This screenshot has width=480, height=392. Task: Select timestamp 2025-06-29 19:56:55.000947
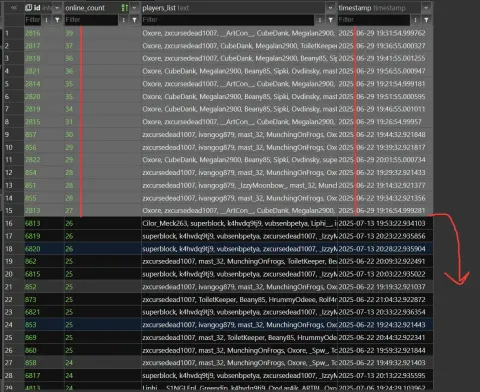[385, 71]
